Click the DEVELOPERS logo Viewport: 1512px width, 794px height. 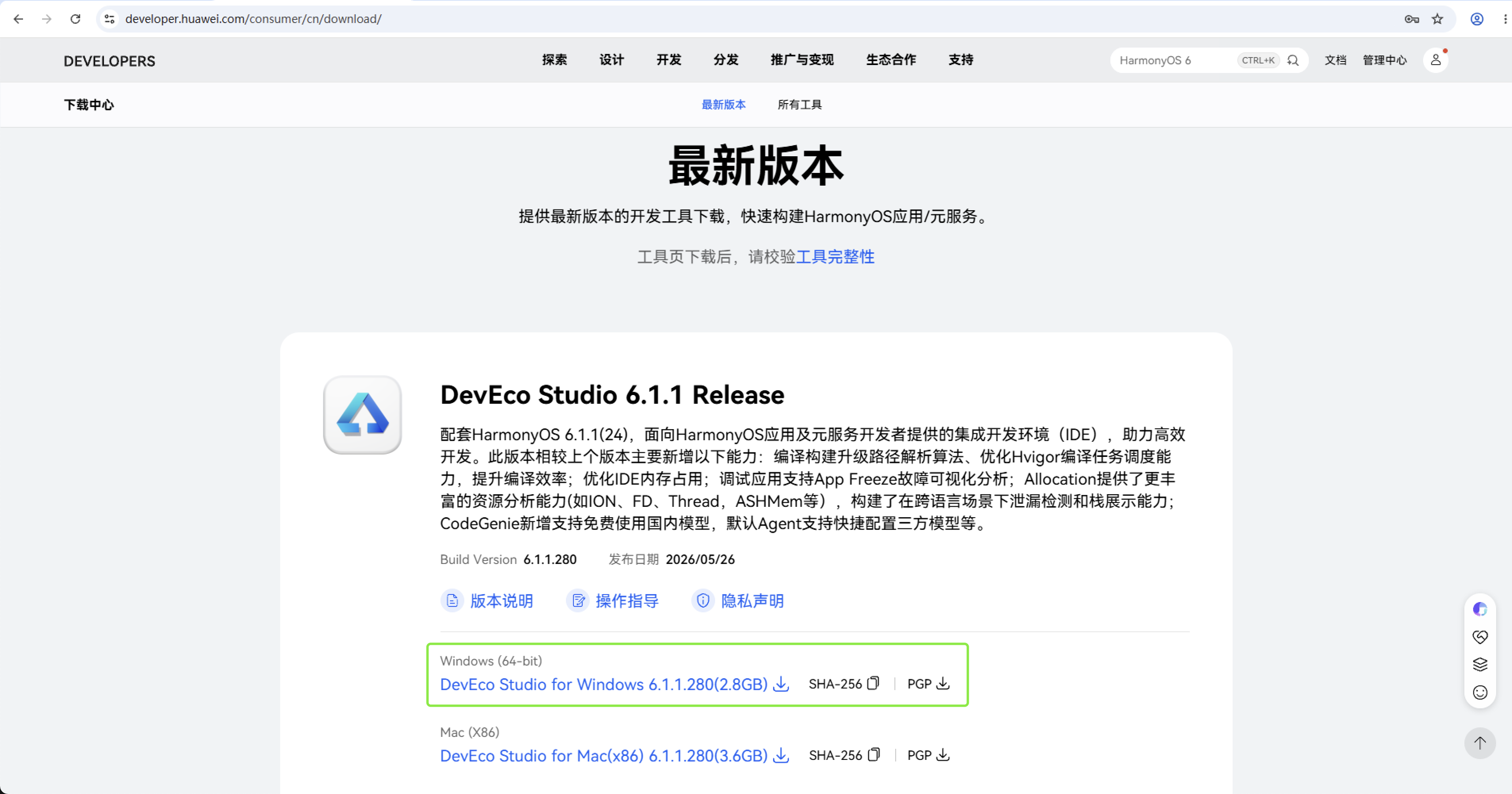[x=110, y=61]
